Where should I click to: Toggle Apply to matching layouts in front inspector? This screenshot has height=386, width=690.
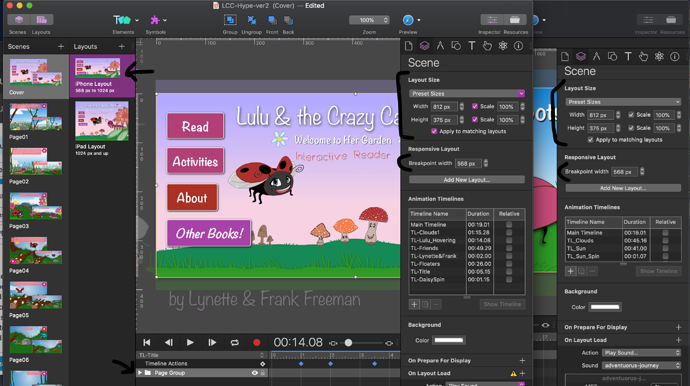pyautogui.click(x=434, y=131)
